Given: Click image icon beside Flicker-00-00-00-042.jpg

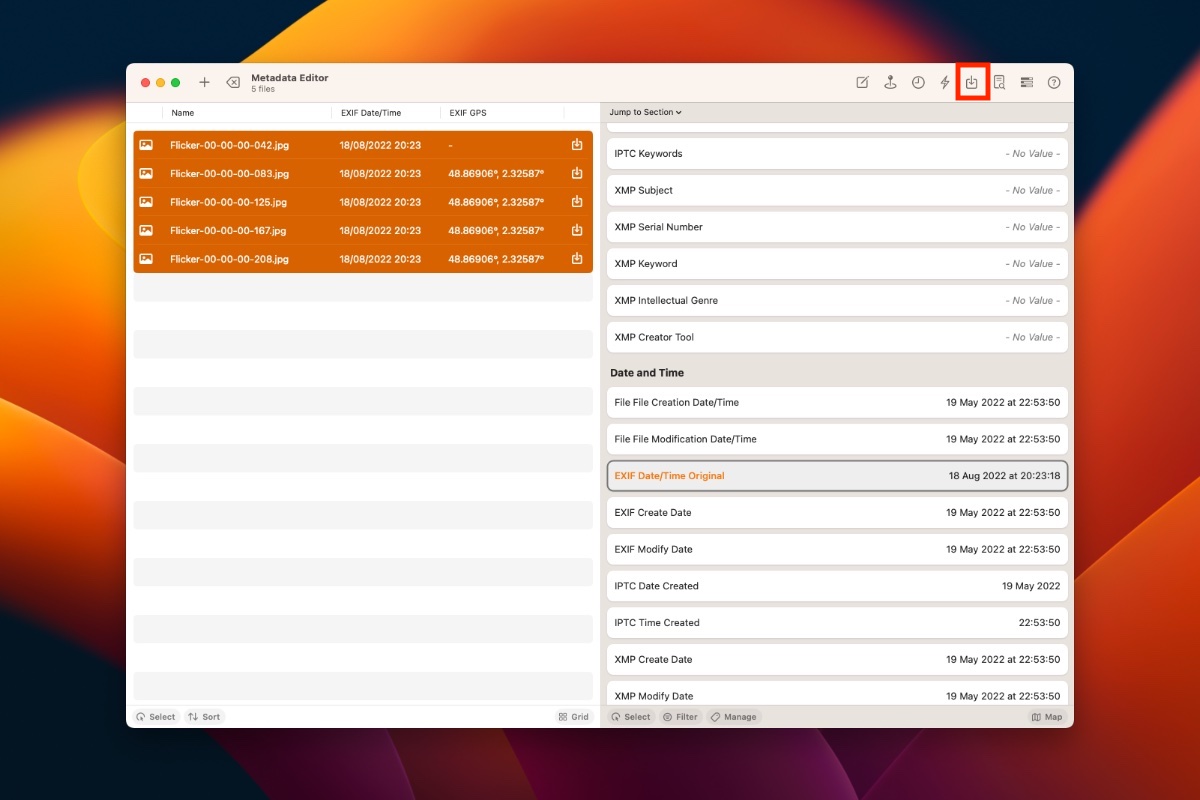Looking at the screenshot, I should pos(146,145).
